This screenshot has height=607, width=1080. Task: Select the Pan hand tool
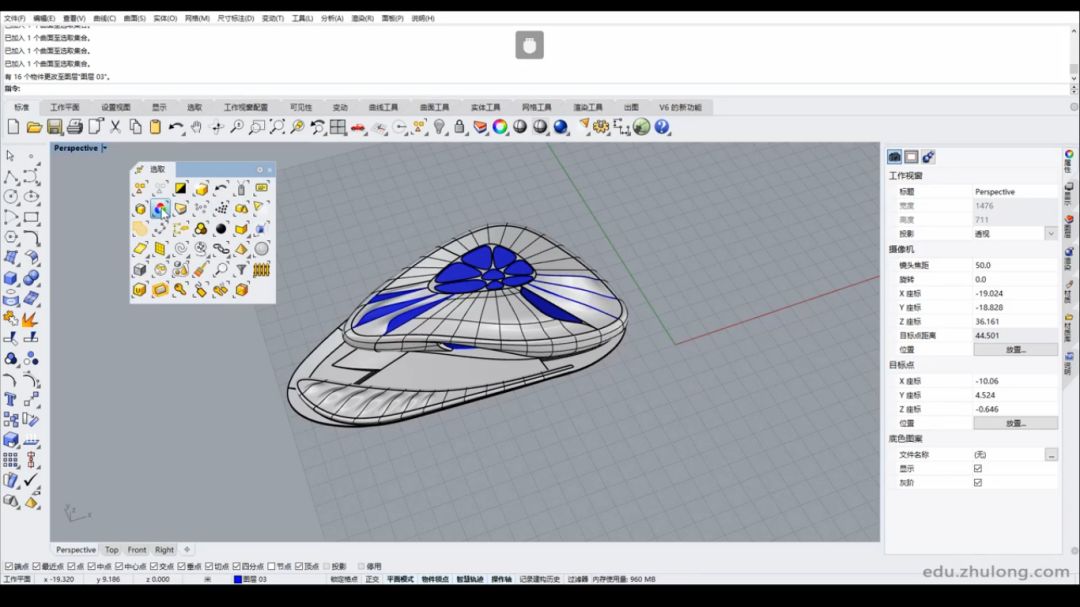click(196, 127)
